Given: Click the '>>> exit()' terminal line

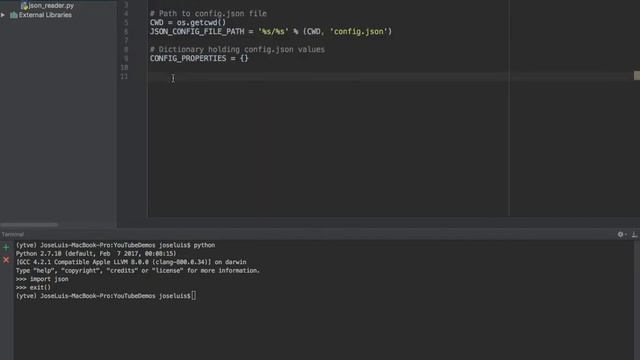Looking at the screenshot, I should pos(33,287).
